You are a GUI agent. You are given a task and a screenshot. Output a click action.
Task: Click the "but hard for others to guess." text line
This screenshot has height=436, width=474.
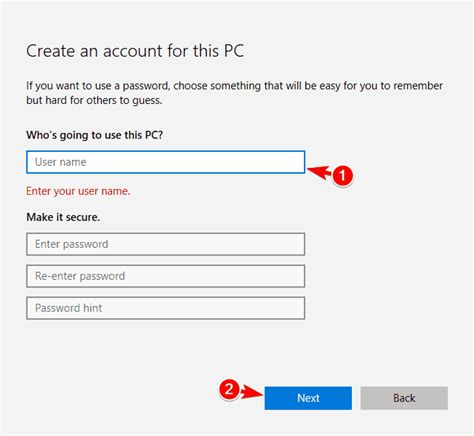pyautogui.click(x=94, y=100)
